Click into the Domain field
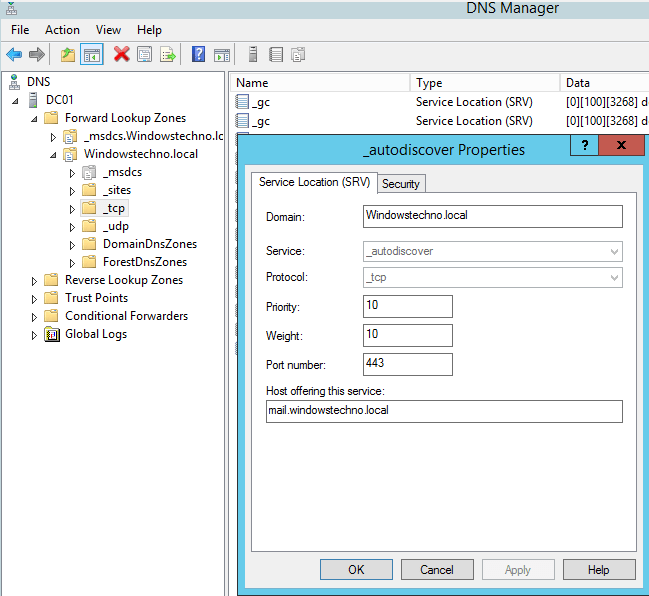Image resolution: width=649 pixels, height=596 pixels. click(493, 216)
